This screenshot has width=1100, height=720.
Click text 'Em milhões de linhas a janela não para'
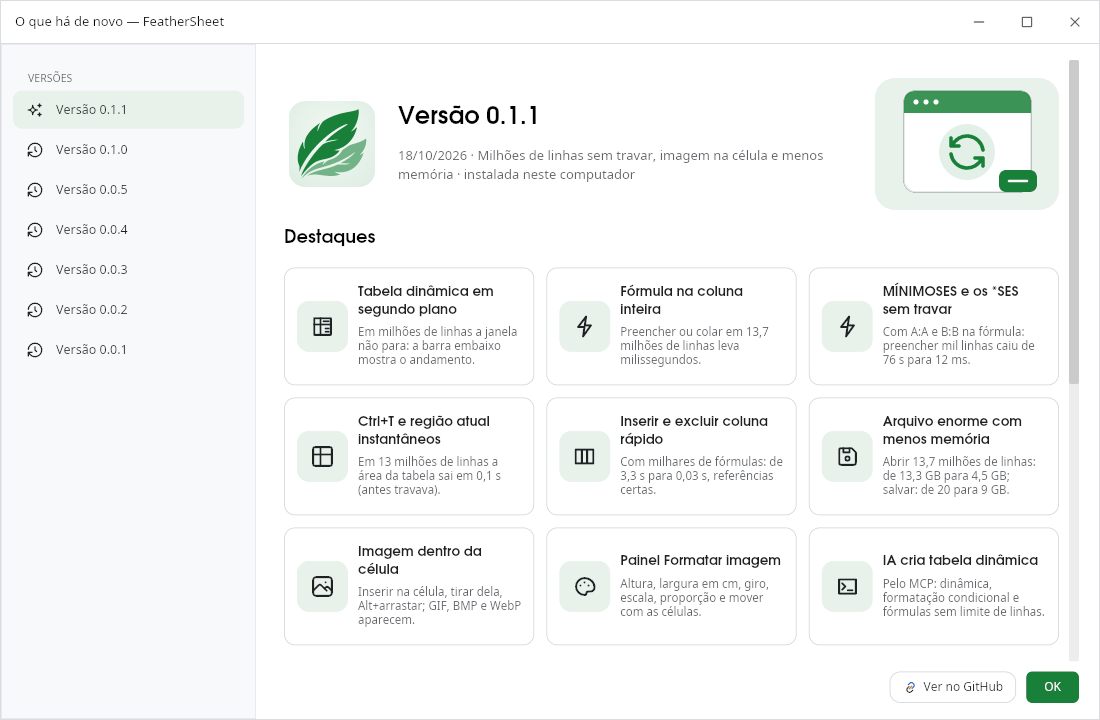[x=438, y=338]
